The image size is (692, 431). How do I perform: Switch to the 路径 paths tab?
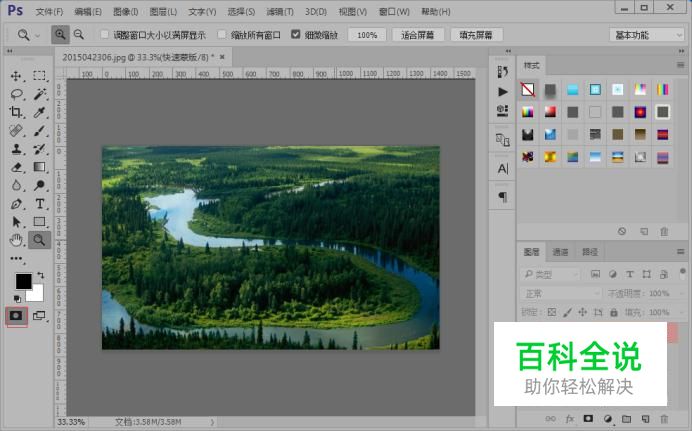590,252
